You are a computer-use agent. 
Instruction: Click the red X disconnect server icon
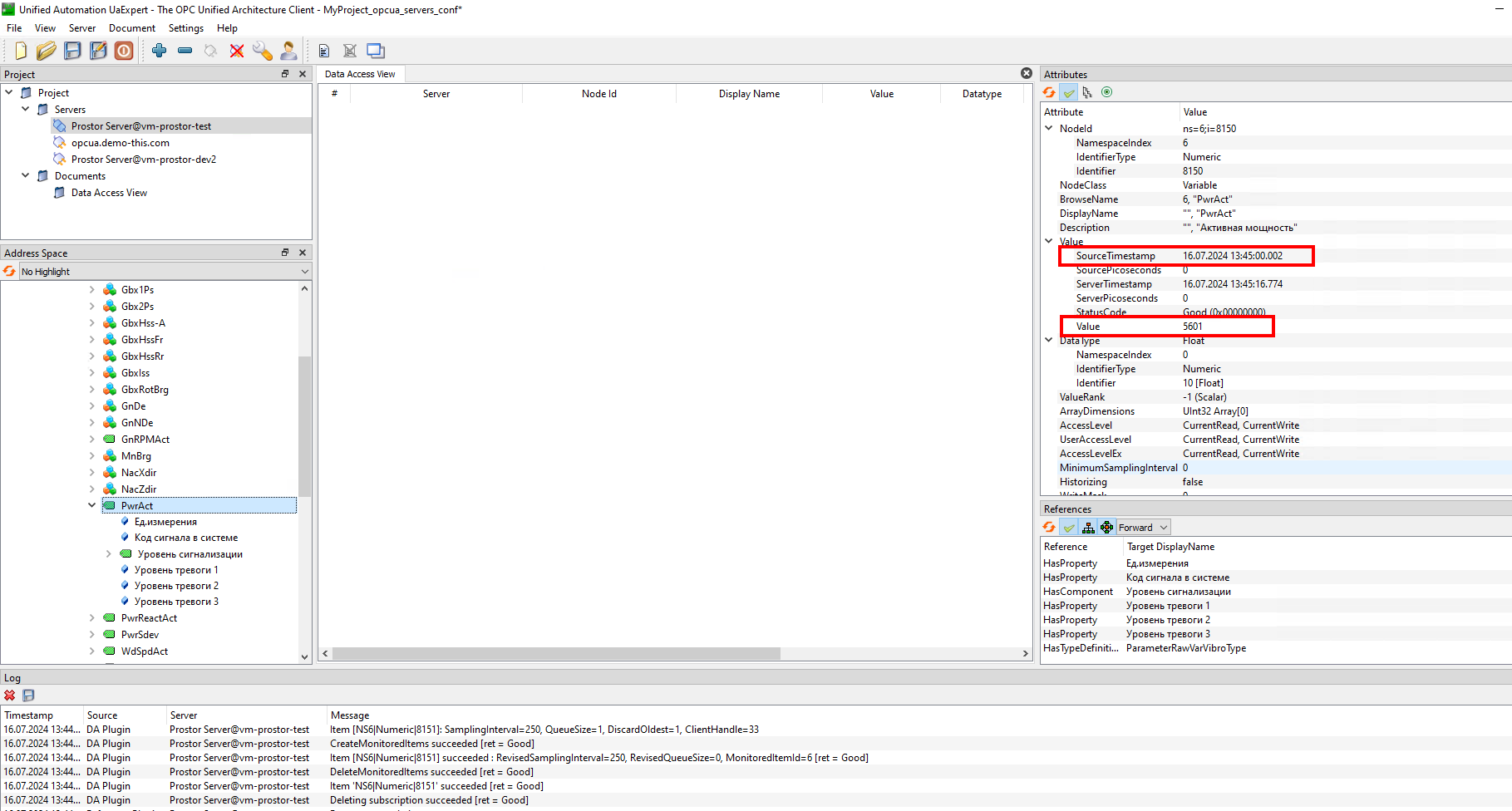[x=237, y=51]
